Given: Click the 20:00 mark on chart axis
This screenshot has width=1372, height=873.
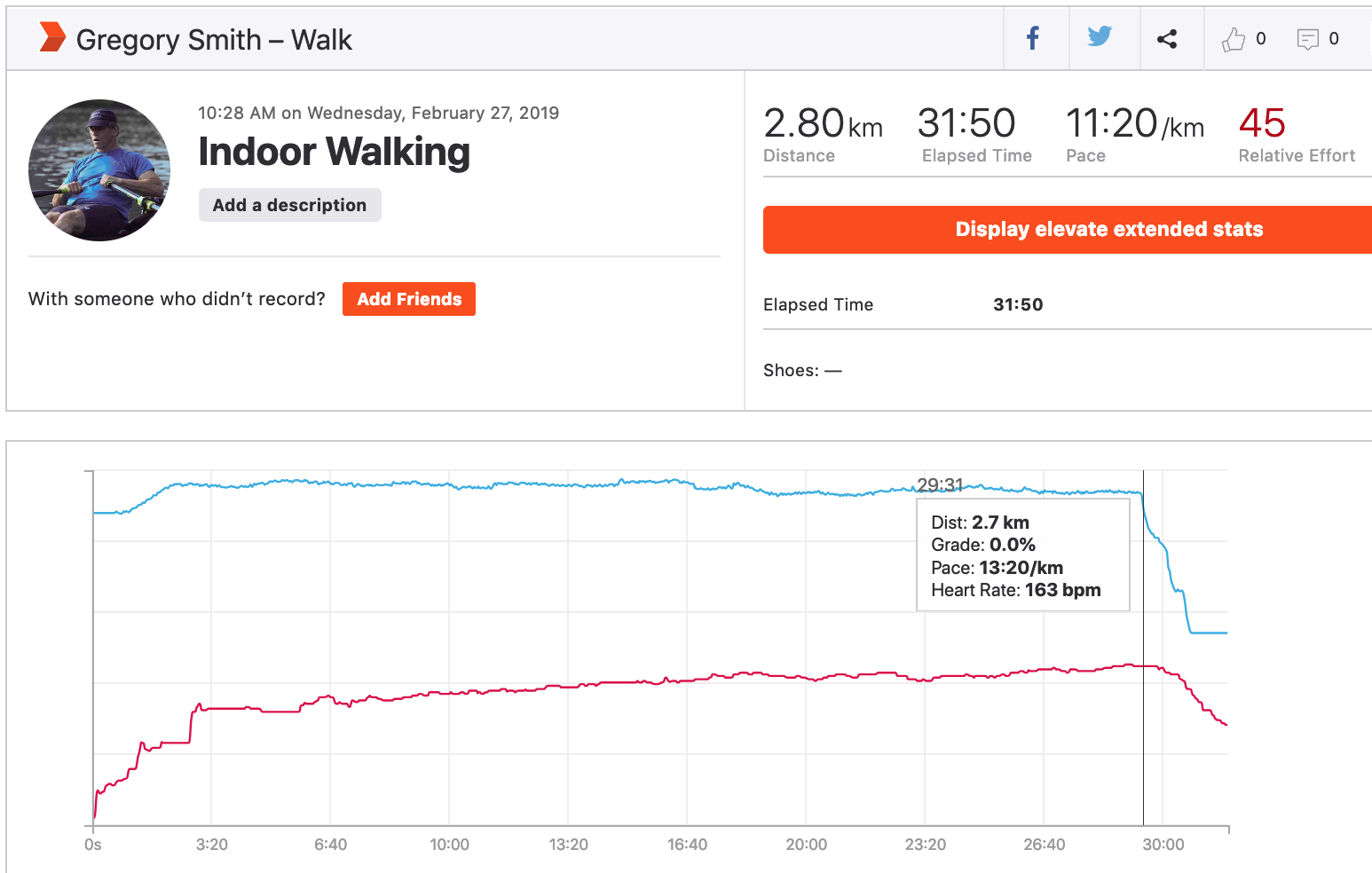Looking at the screenshot, I should 806,845.
